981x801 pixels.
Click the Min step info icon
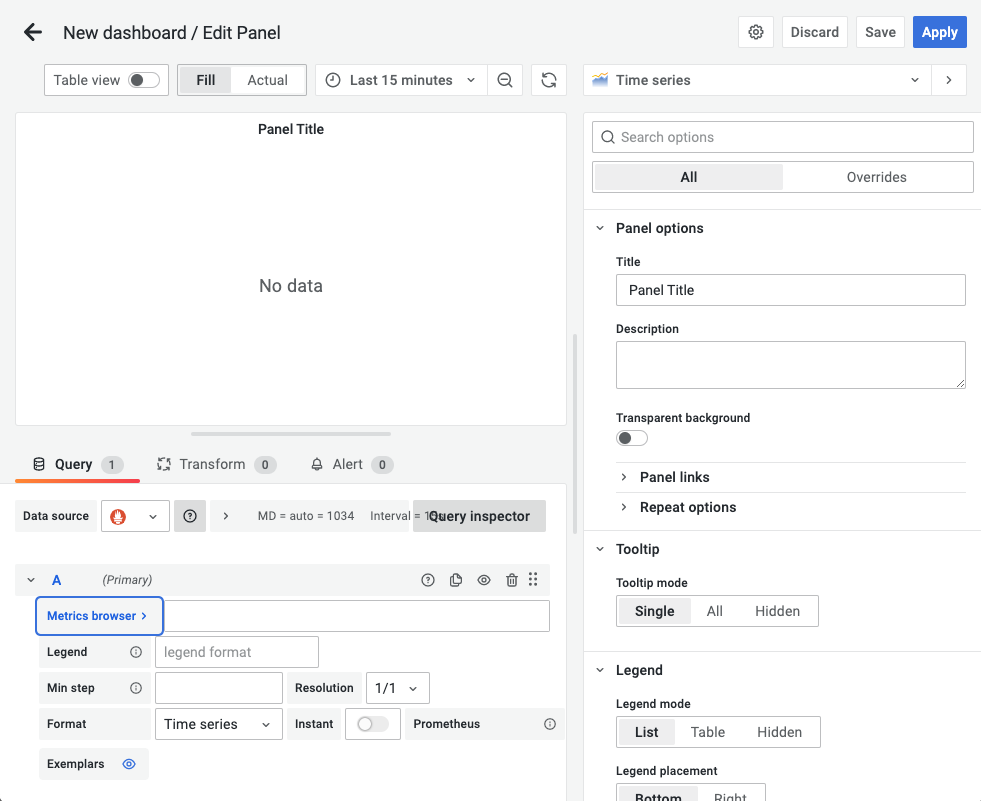coord(136,688)
